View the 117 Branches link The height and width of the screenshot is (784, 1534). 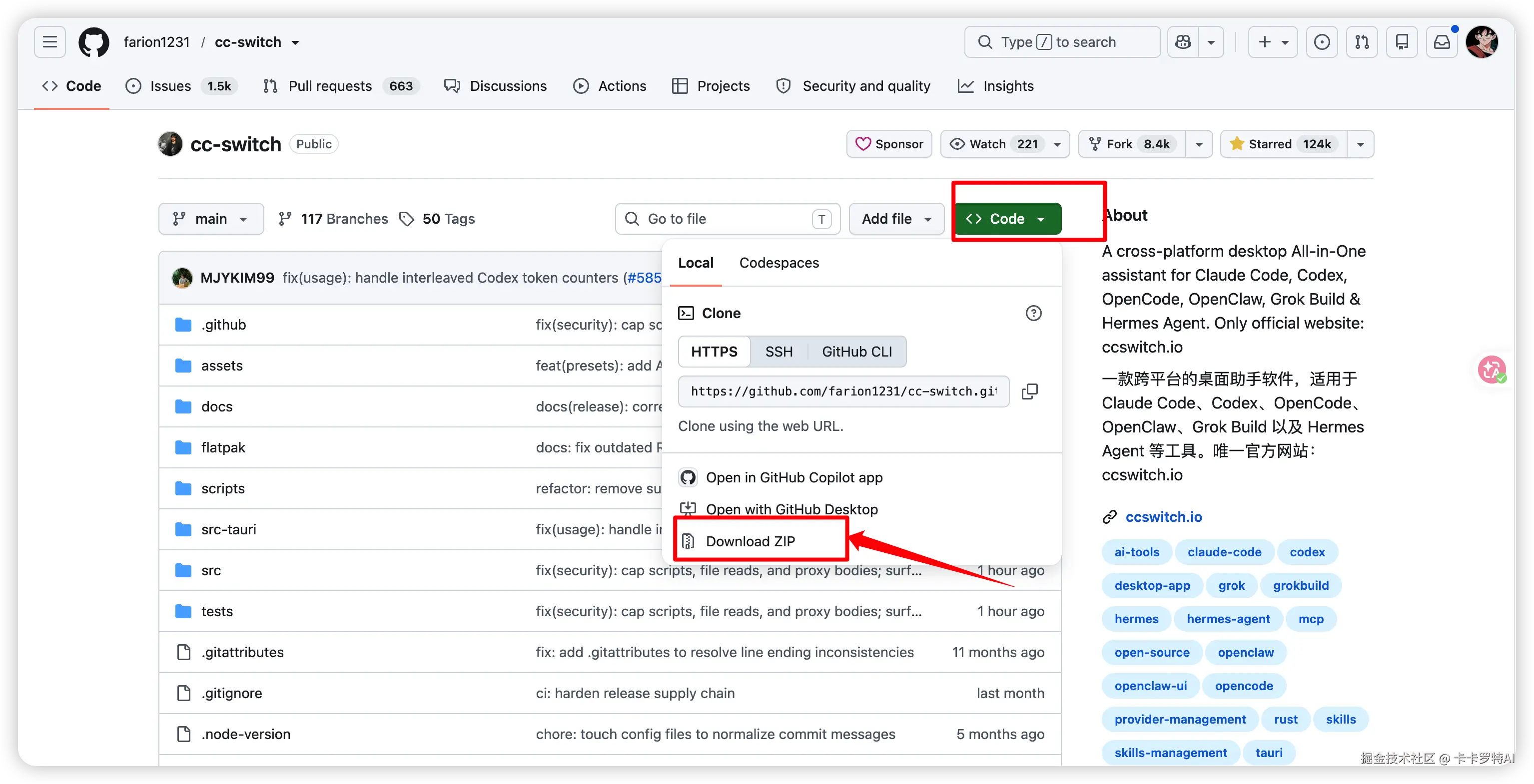pyautogui.click(x=333, y=219)
